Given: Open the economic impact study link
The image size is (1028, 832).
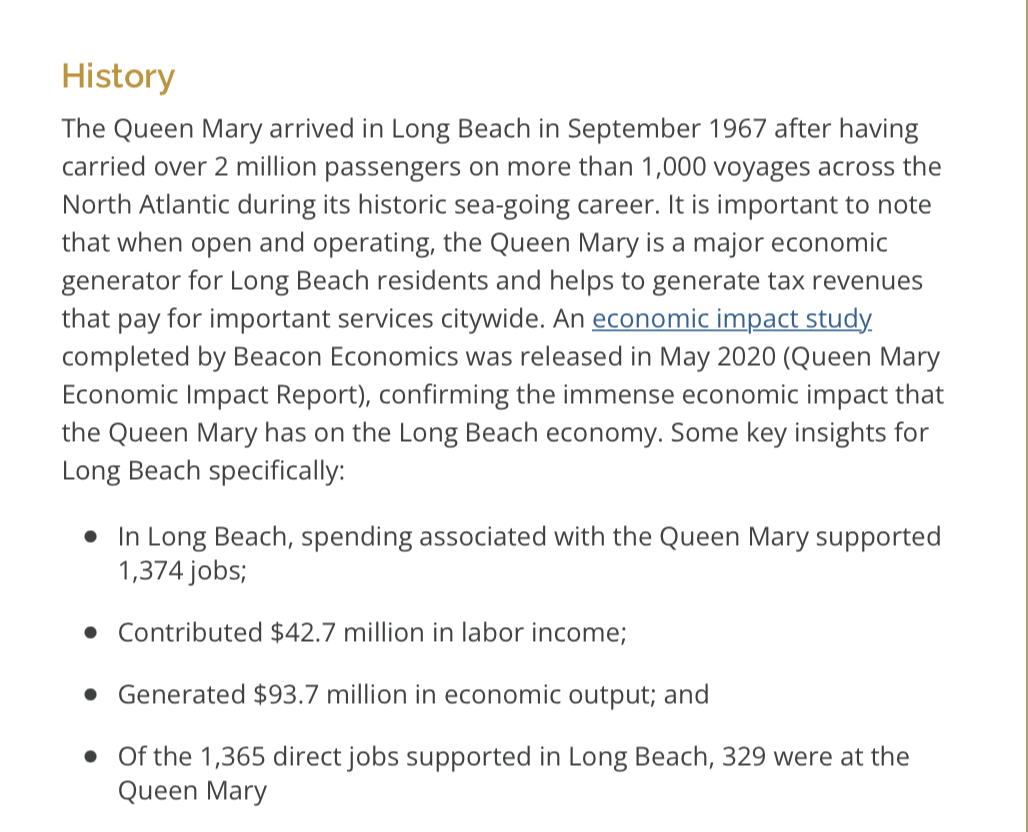Looking at the screenshot, I should 732,319.
